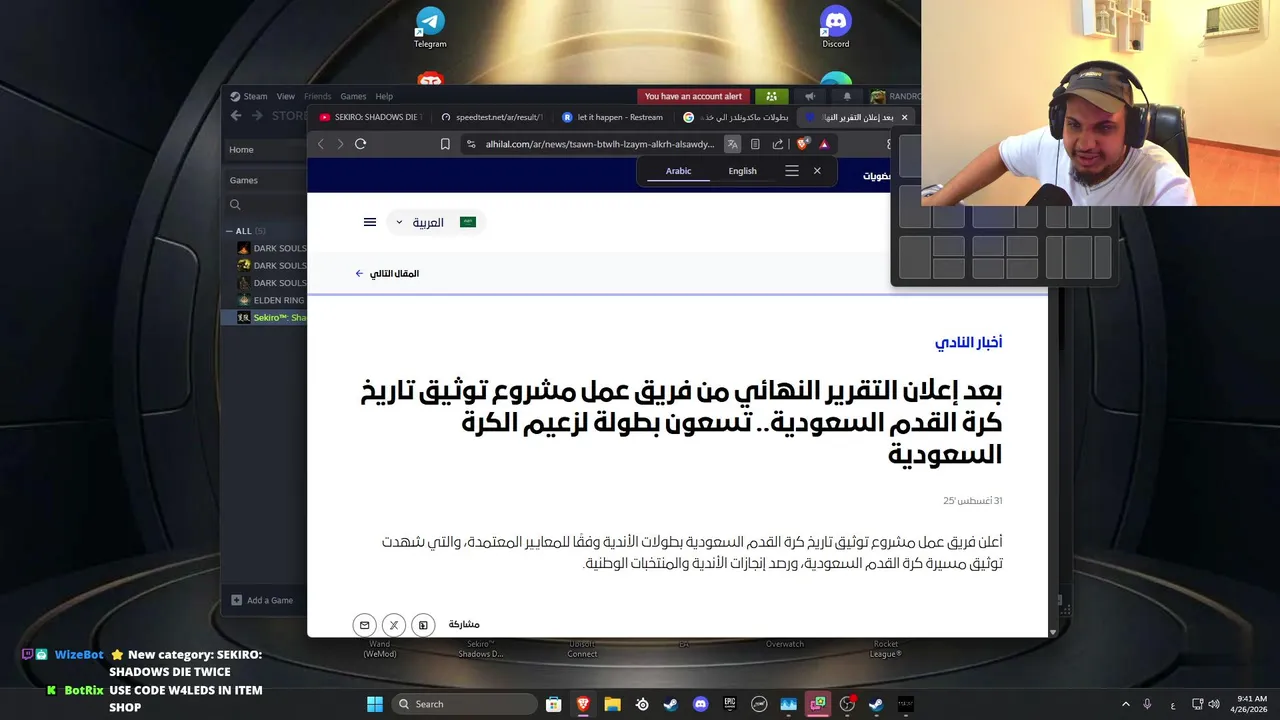The image size is (1280, 720).
Task: Switch to speedtest.net browser tab
Action: pos(492,117)
